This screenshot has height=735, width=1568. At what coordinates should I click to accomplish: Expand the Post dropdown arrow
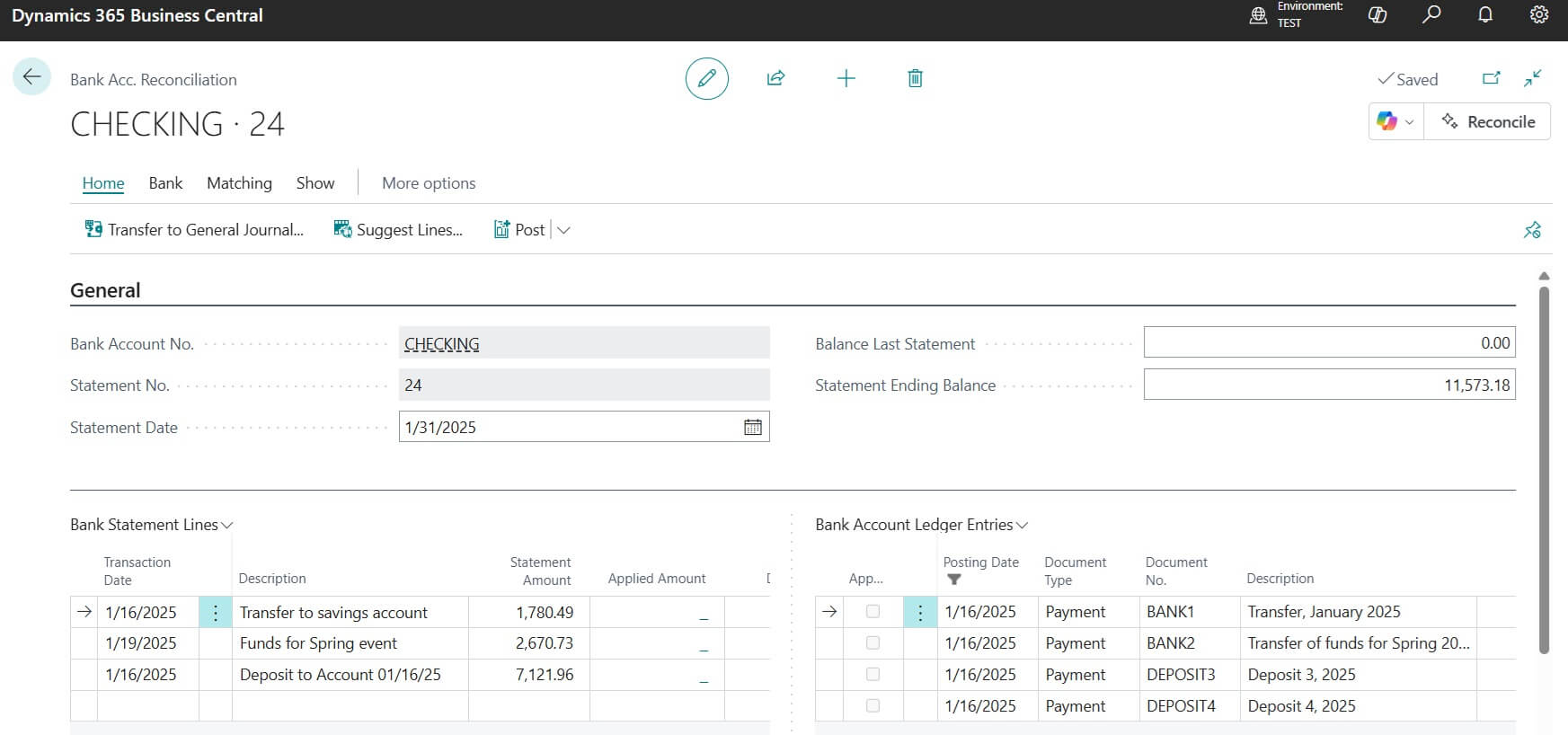point(563,230)
